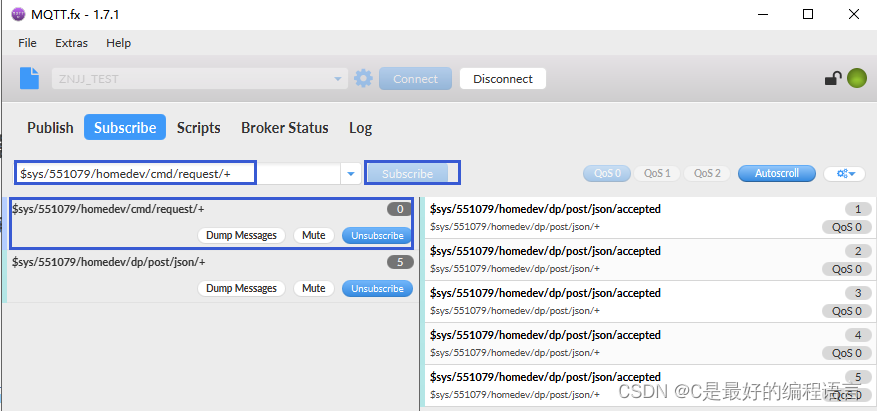Click the topic input field
Screen dimensions: 877x411
[x=178, y=174]
